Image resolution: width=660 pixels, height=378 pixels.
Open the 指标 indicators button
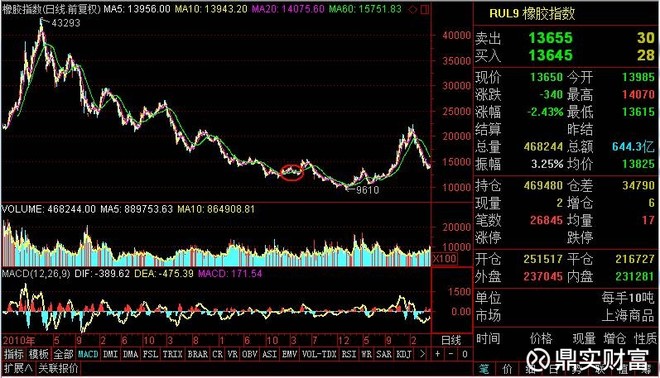pos(13,354)
